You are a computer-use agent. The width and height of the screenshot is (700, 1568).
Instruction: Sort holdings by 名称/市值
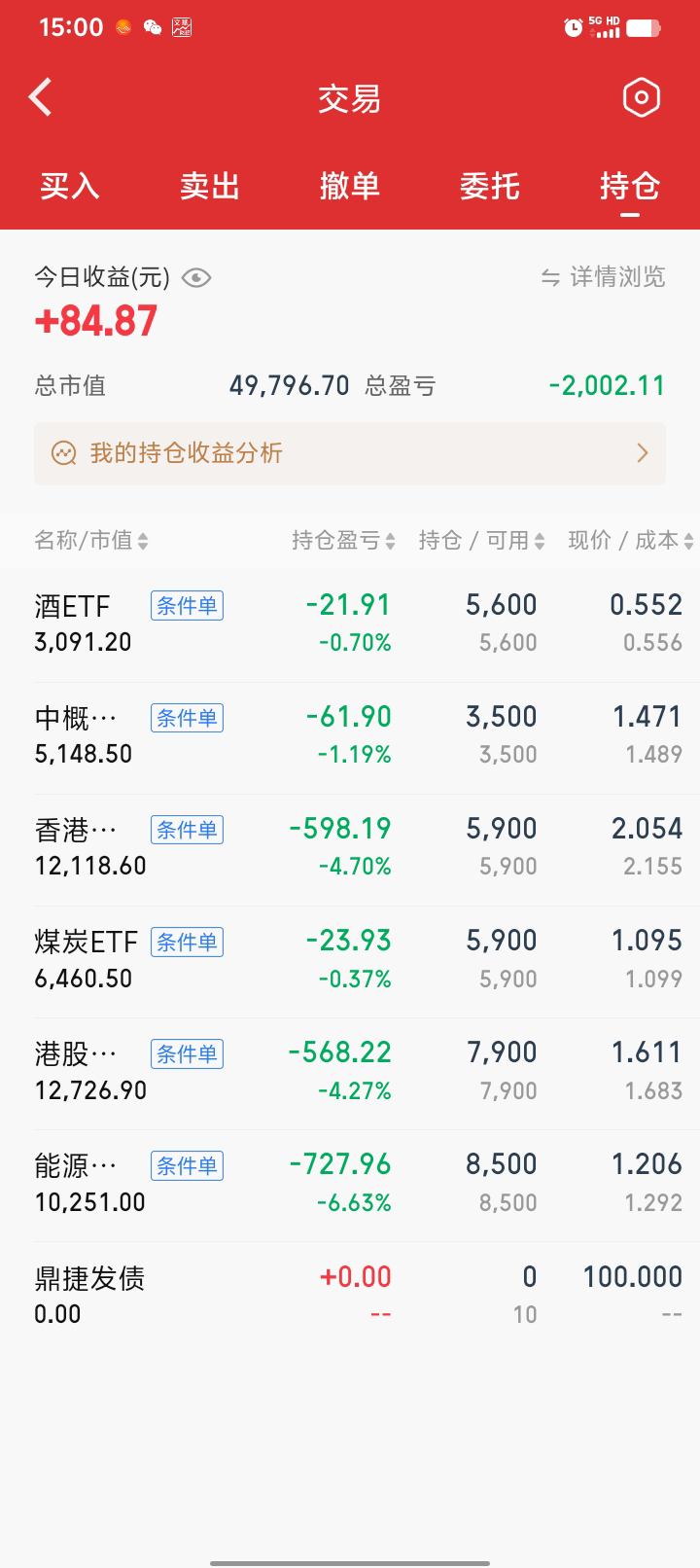point(91,541)
